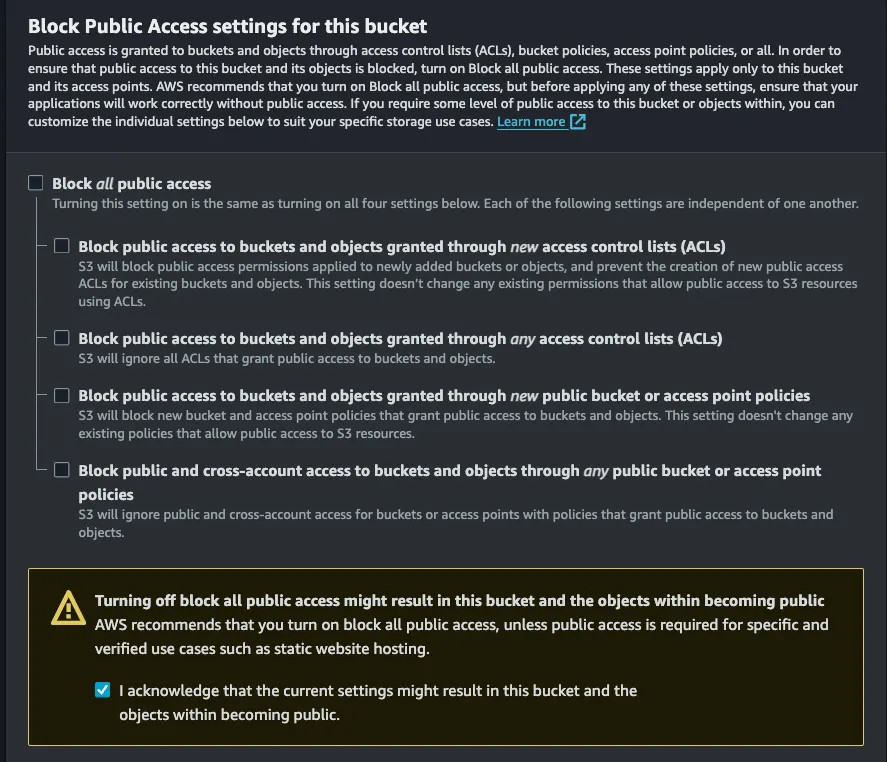Enable the Block all public access checkbox
The height and width of the screenshot is (762, 887).
pos(36,183)
